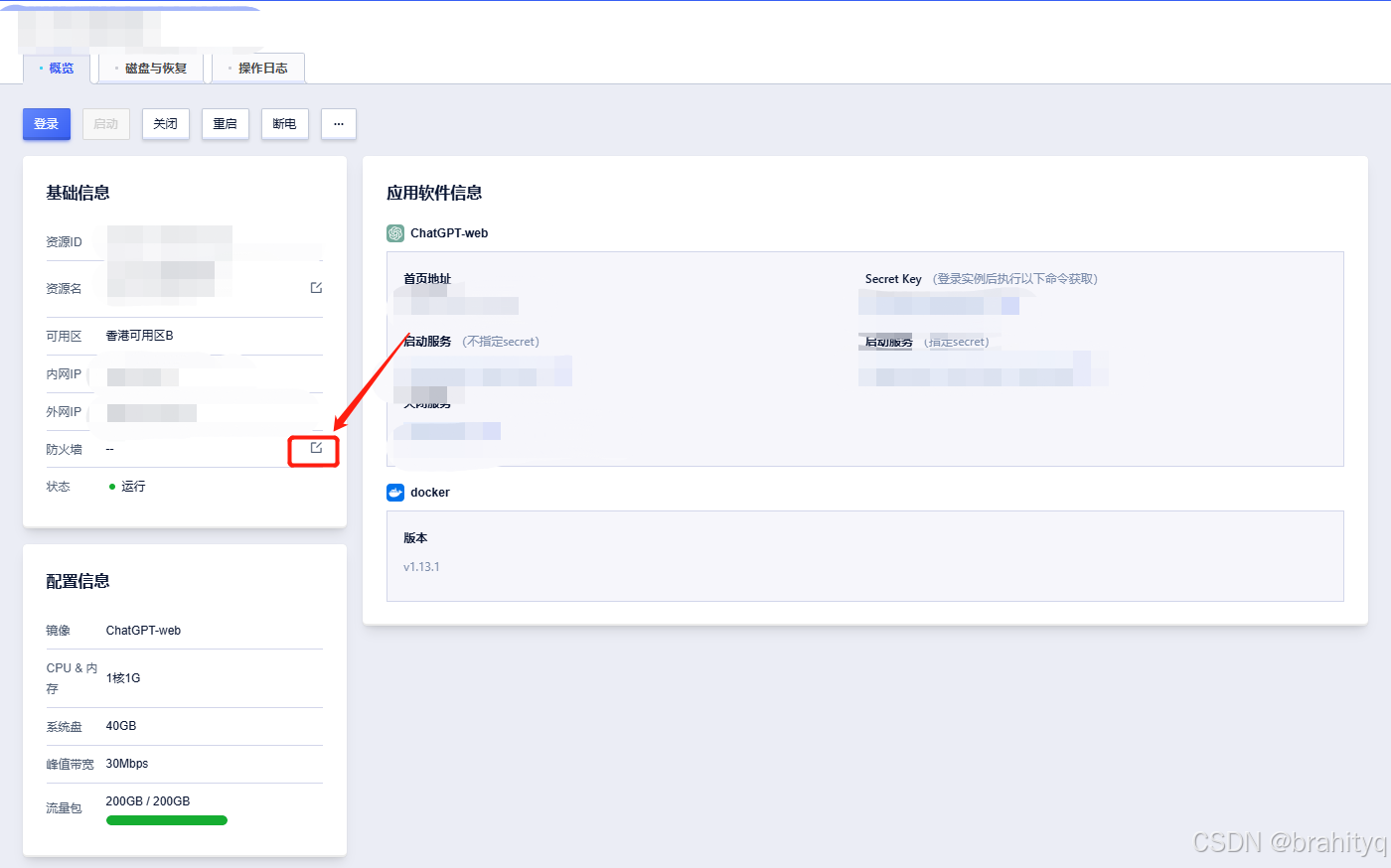Click the v1.13.1 version text

(x=421, y=565)
